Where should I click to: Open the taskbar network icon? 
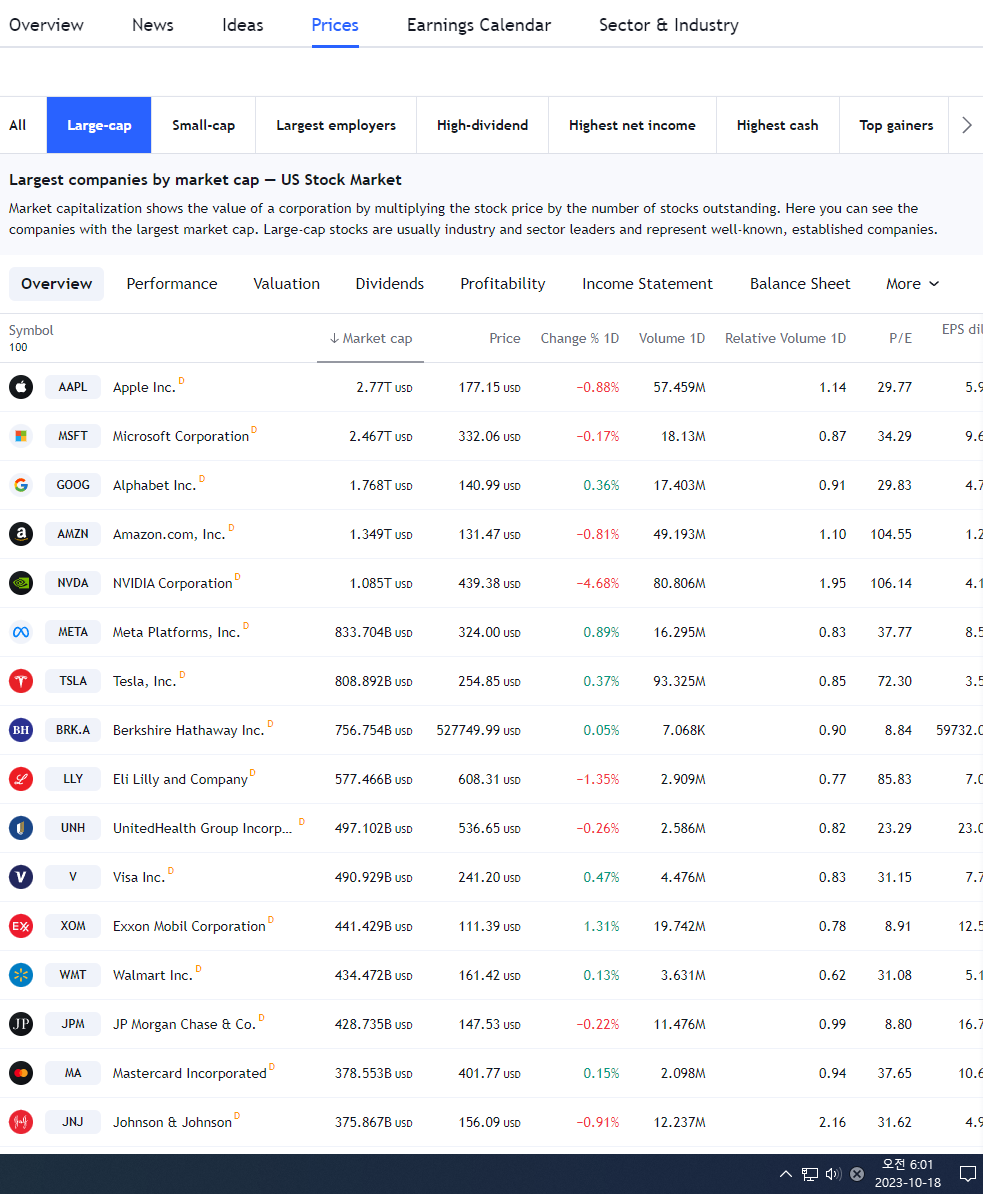(x=809, y=1173)
